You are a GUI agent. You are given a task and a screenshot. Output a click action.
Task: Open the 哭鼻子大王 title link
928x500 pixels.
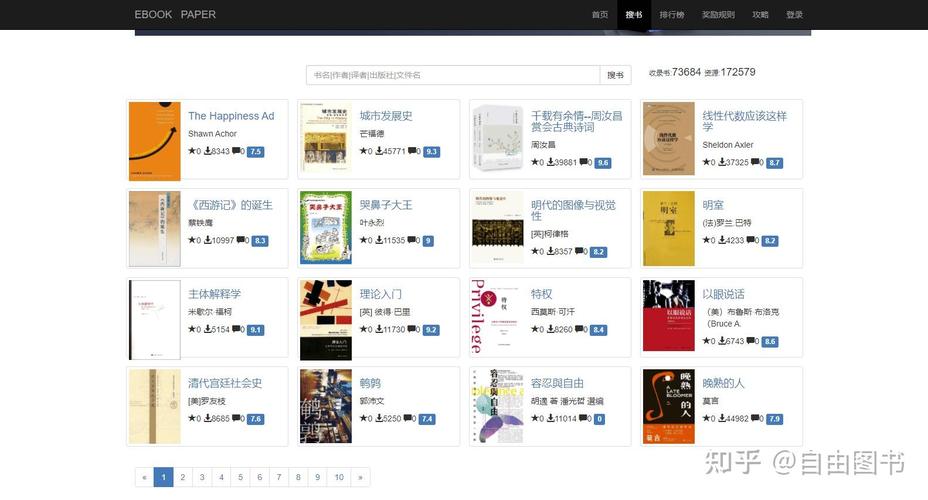click(x=386, y=205)
